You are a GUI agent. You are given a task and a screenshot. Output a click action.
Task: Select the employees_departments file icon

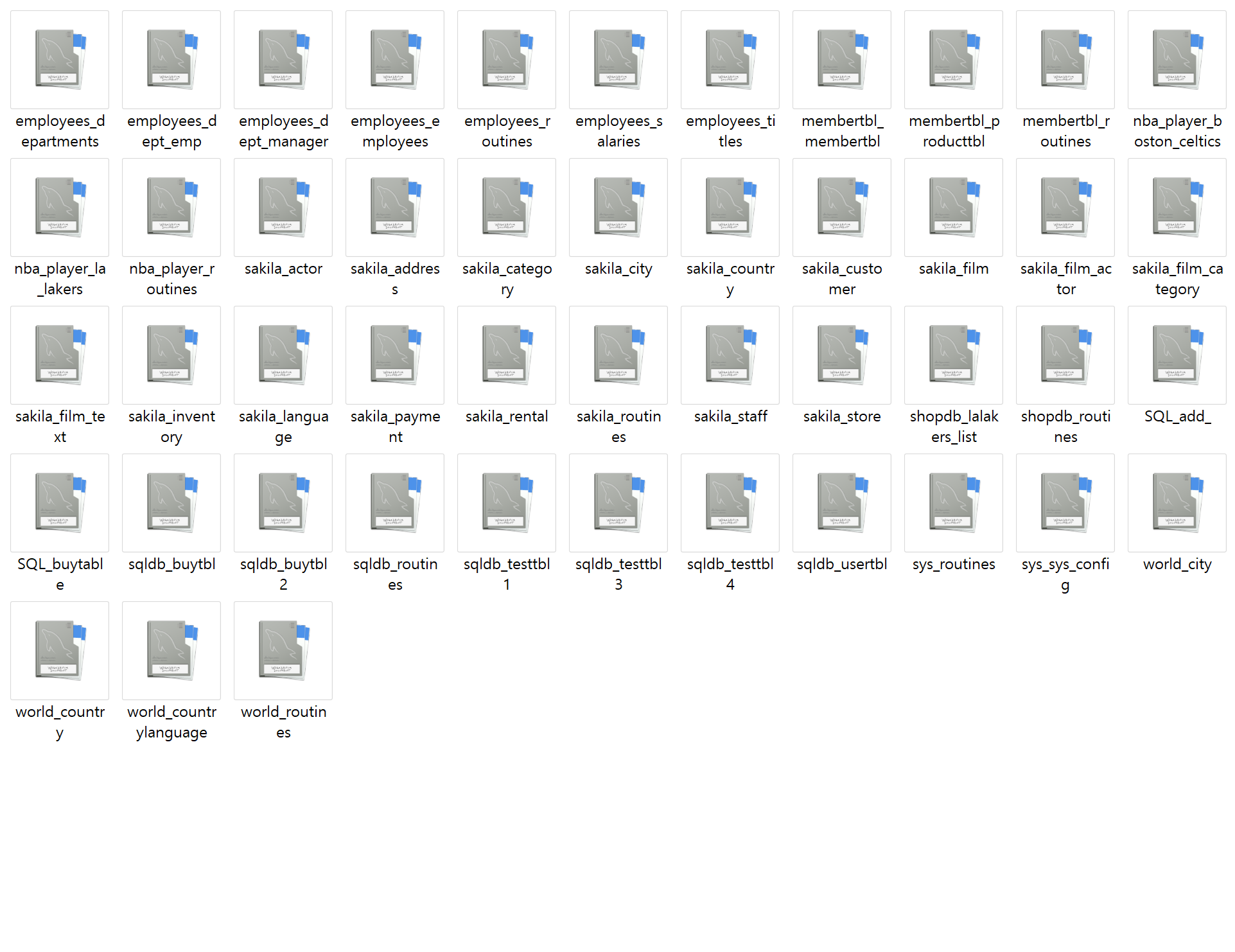(x=60, y=59)
